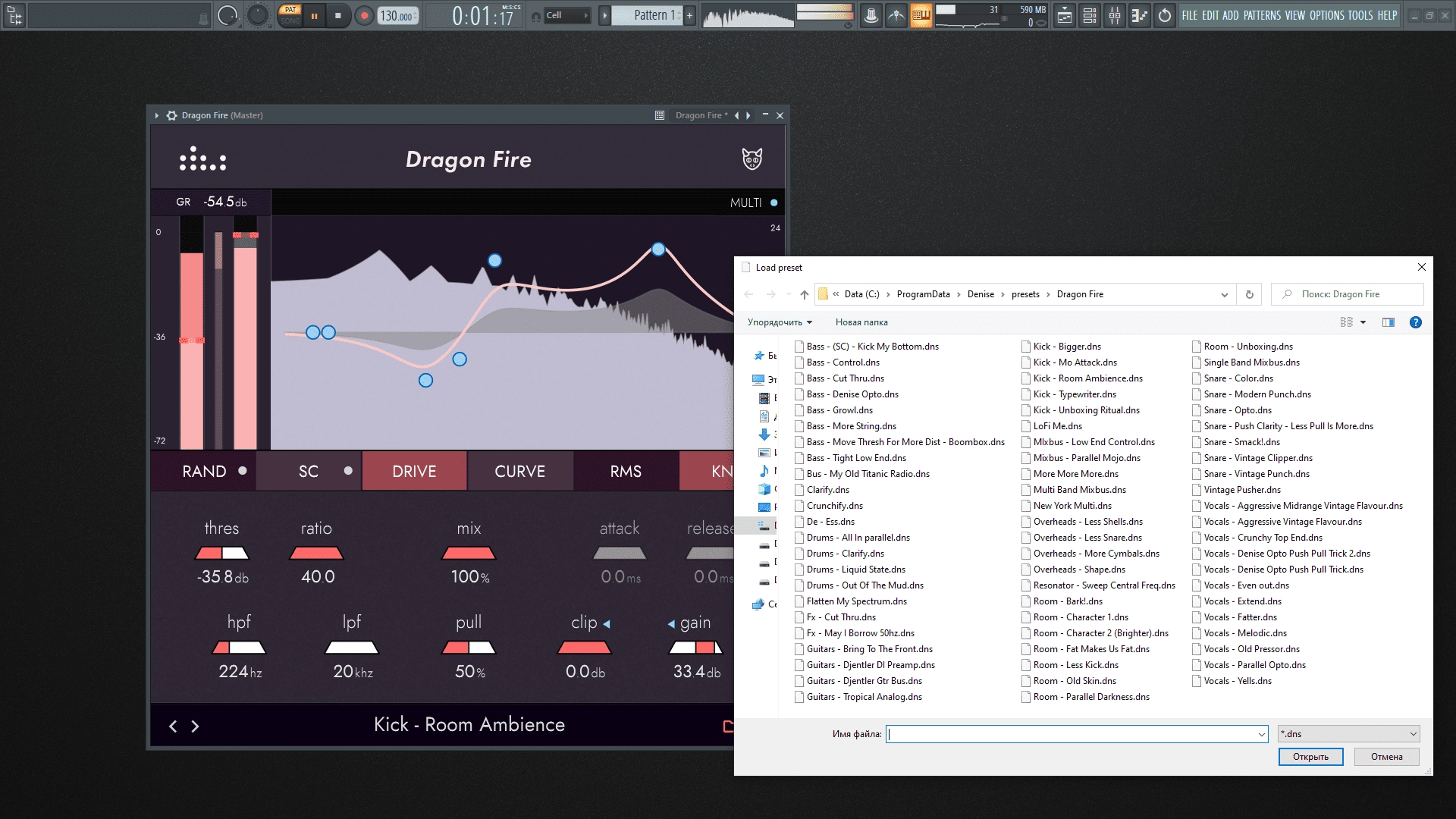Image resolution: width=1456 pixels, height=819 pixels.
Task: Click previous preset arrow in plugin title bar
Action: pos(736,115)
